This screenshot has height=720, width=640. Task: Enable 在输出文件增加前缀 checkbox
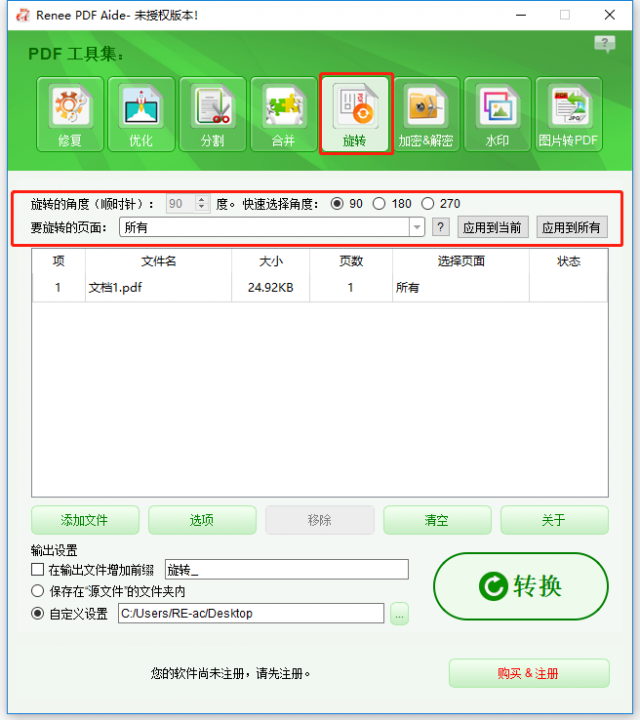click(x=38, y=570)
